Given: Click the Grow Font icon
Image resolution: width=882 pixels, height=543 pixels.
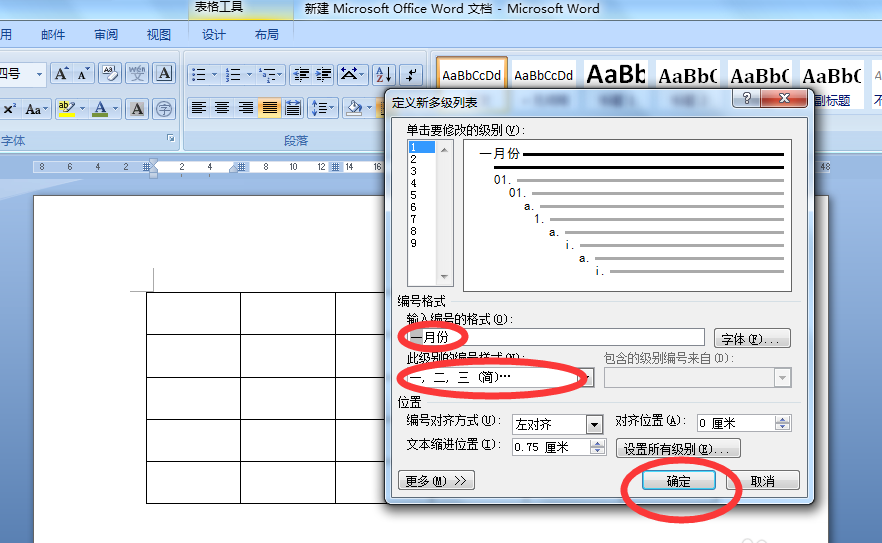Looking at the screenshot, I should pyautogui.click(x=61, y=74).
